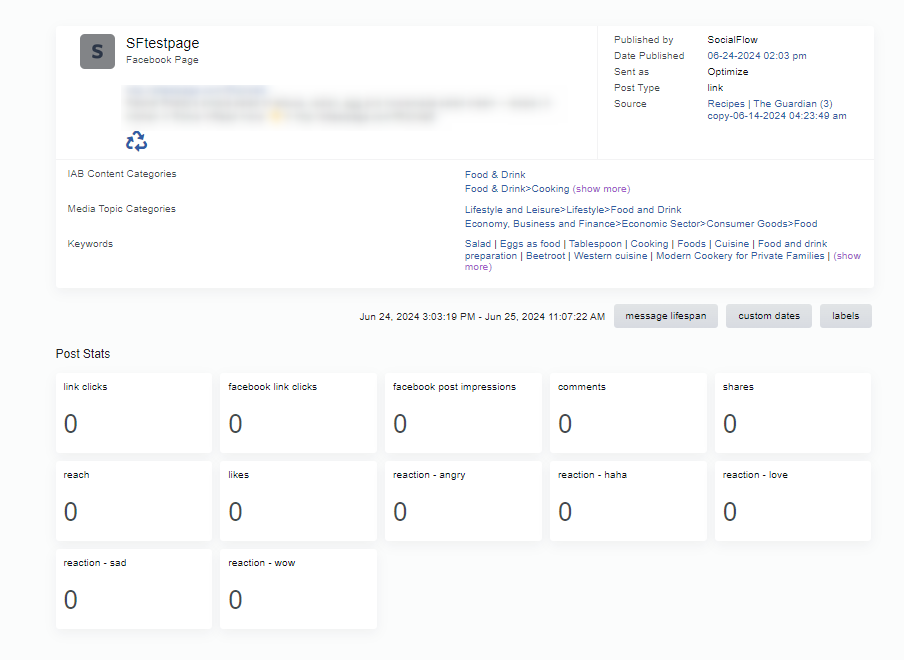This screenshot has width=904, height=660.
Task: Click the SFtestpage avatar with letter S
Action: tap(97, 51)
